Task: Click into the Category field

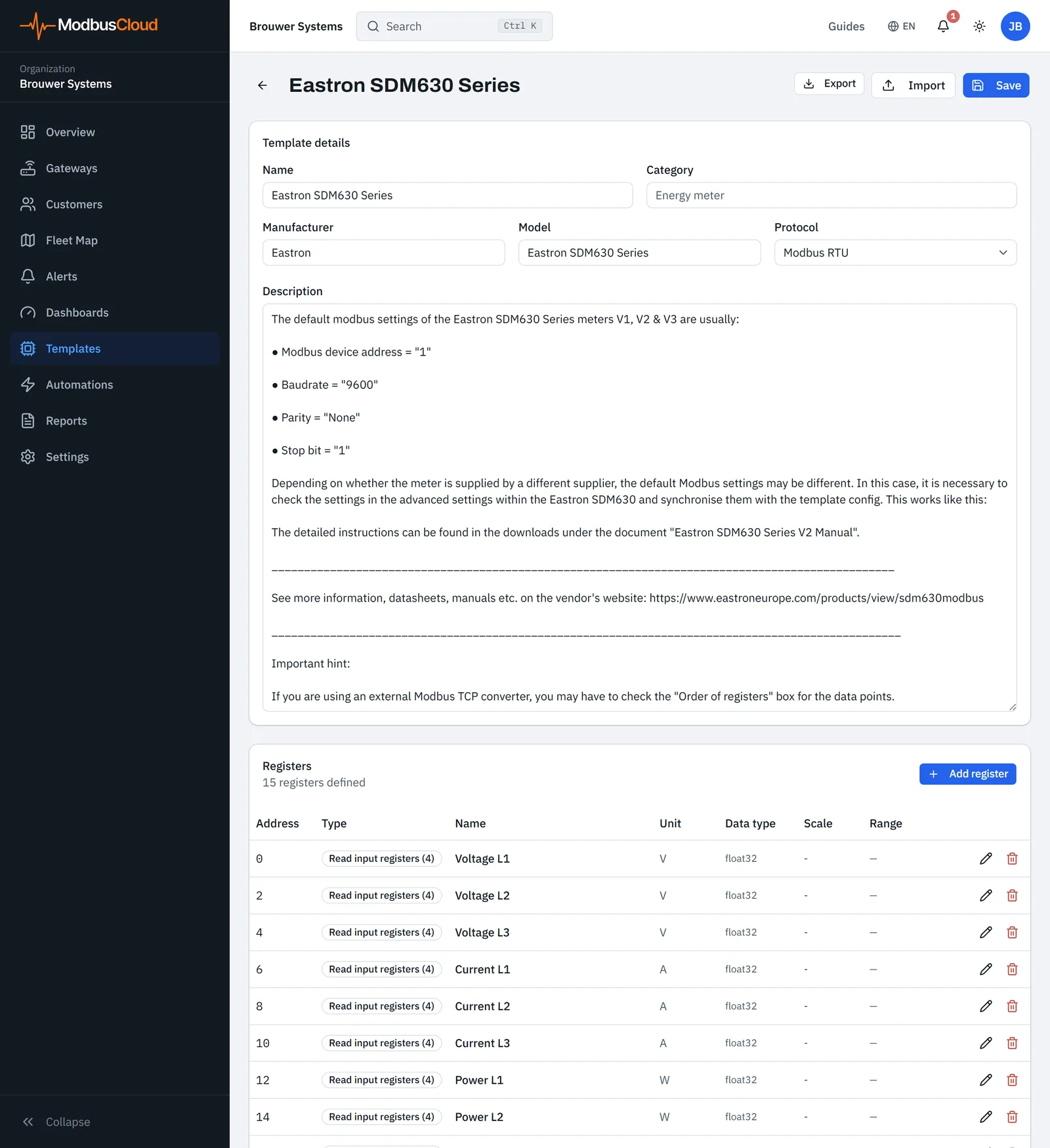Action: click(x=831, y=195)
